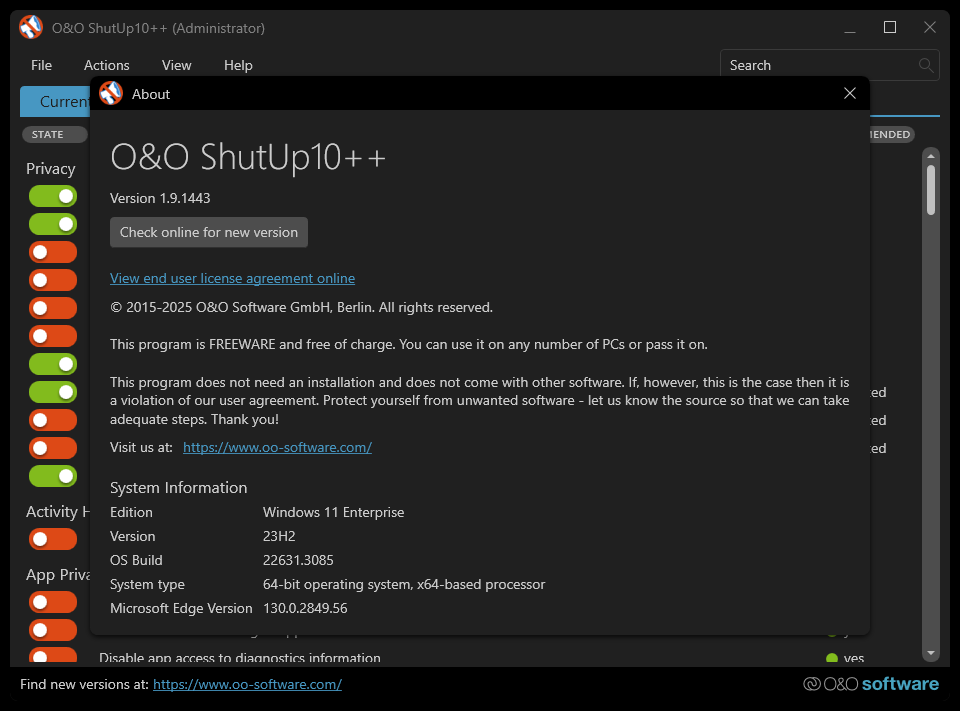Open the File menu
The width and height of the screenshot is (960, 711).
pos(42,65)
